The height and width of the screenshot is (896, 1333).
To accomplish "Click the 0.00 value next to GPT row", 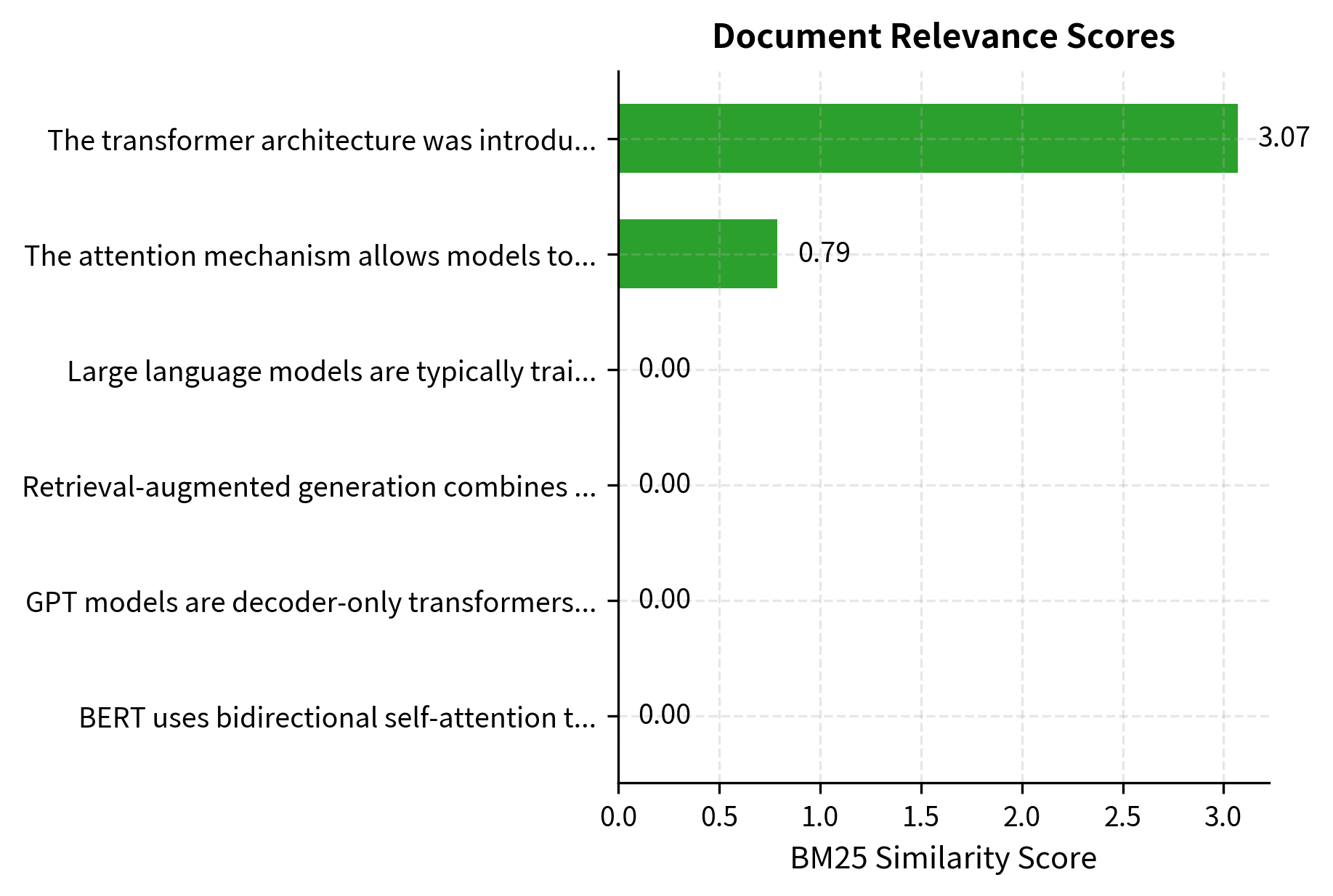I will [665, 598].
